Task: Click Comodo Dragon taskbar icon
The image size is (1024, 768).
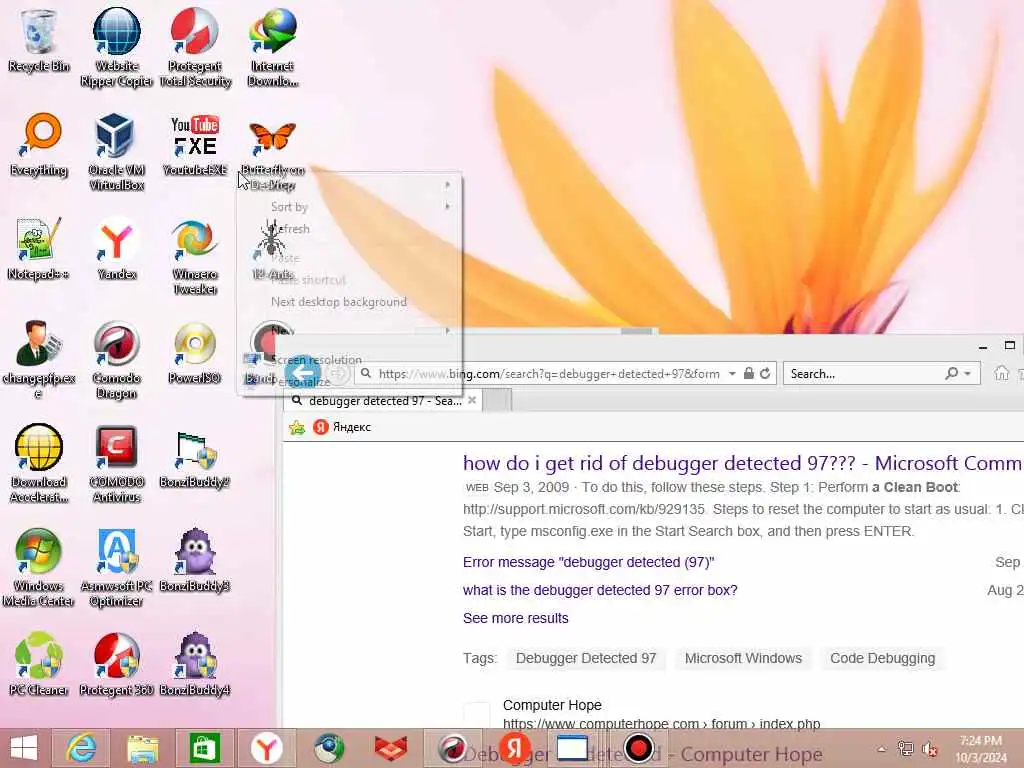Action: tap(451, 748)
